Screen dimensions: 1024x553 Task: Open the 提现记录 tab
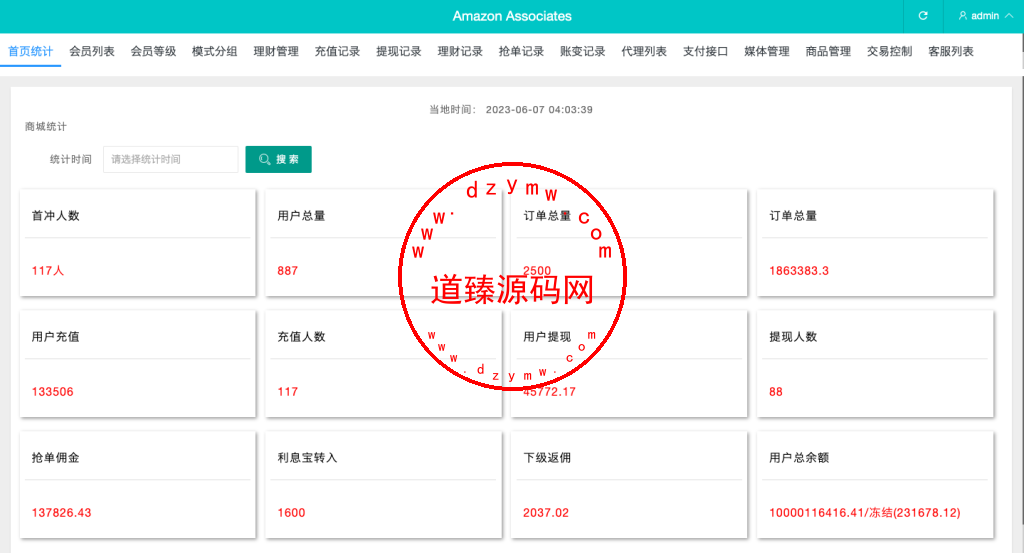[x=399, y=51]
